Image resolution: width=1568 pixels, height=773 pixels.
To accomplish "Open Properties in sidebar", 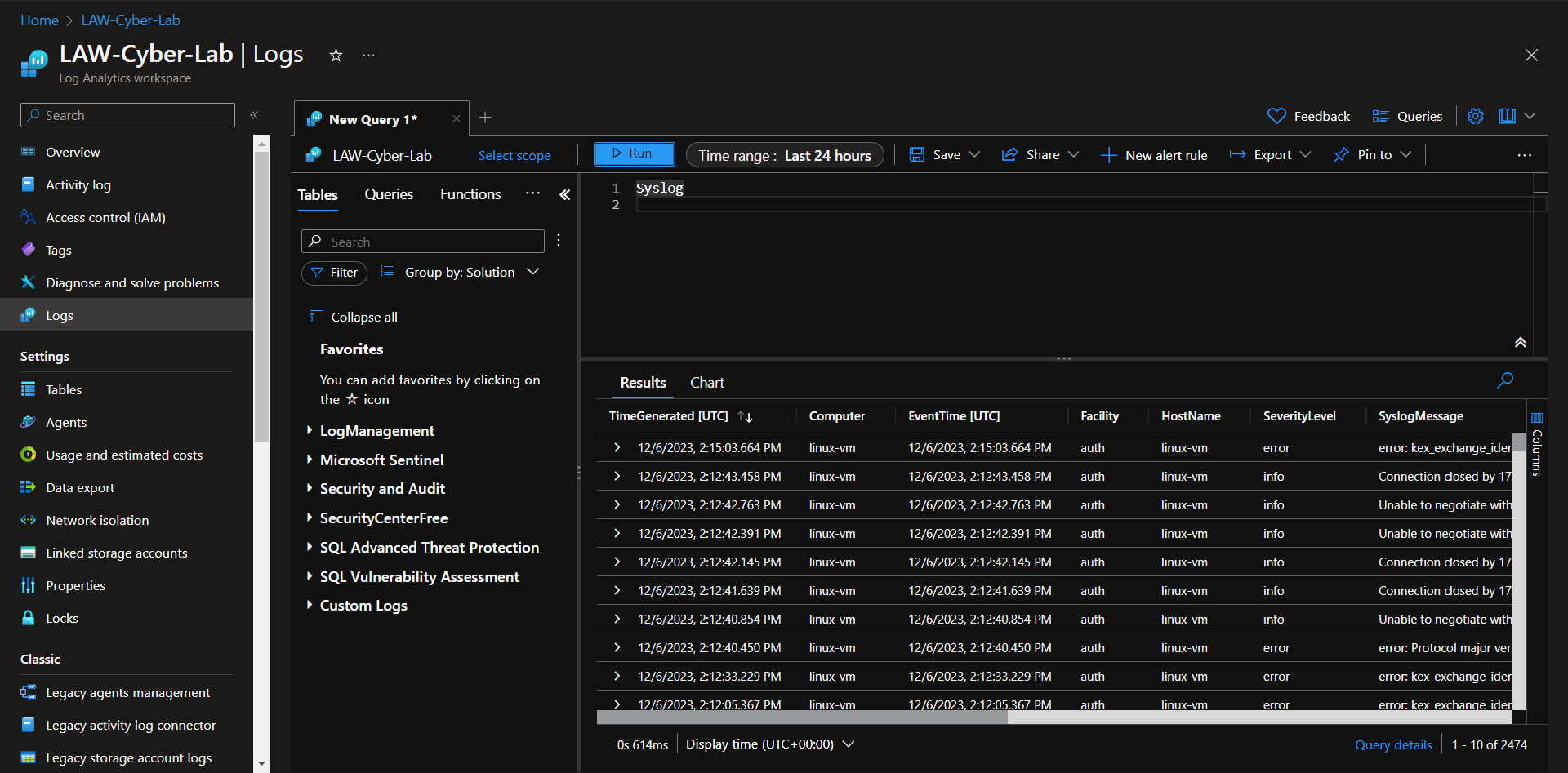I will [x=75, y=585].
